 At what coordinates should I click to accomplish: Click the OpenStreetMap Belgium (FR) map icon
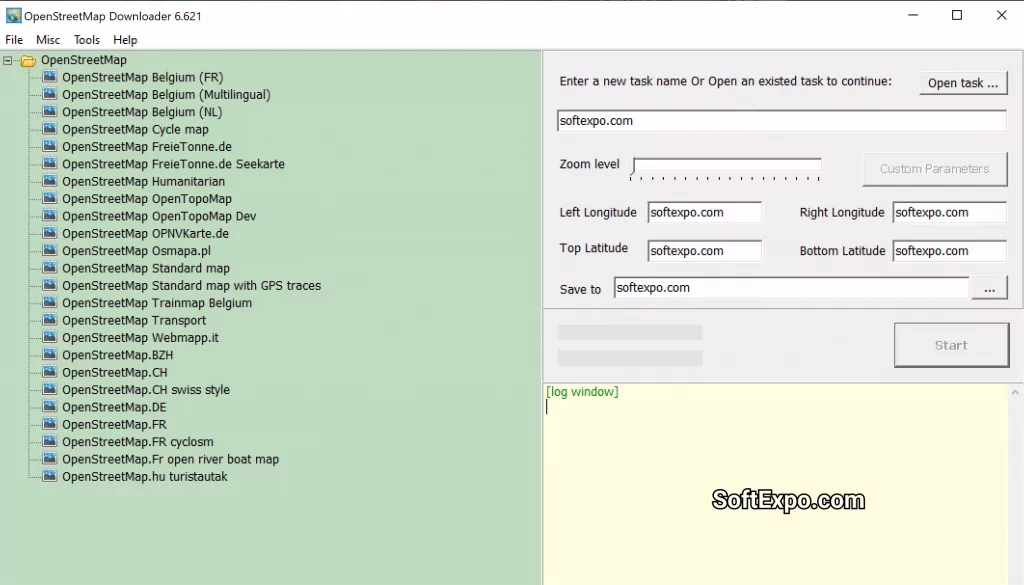coord(49,77)
